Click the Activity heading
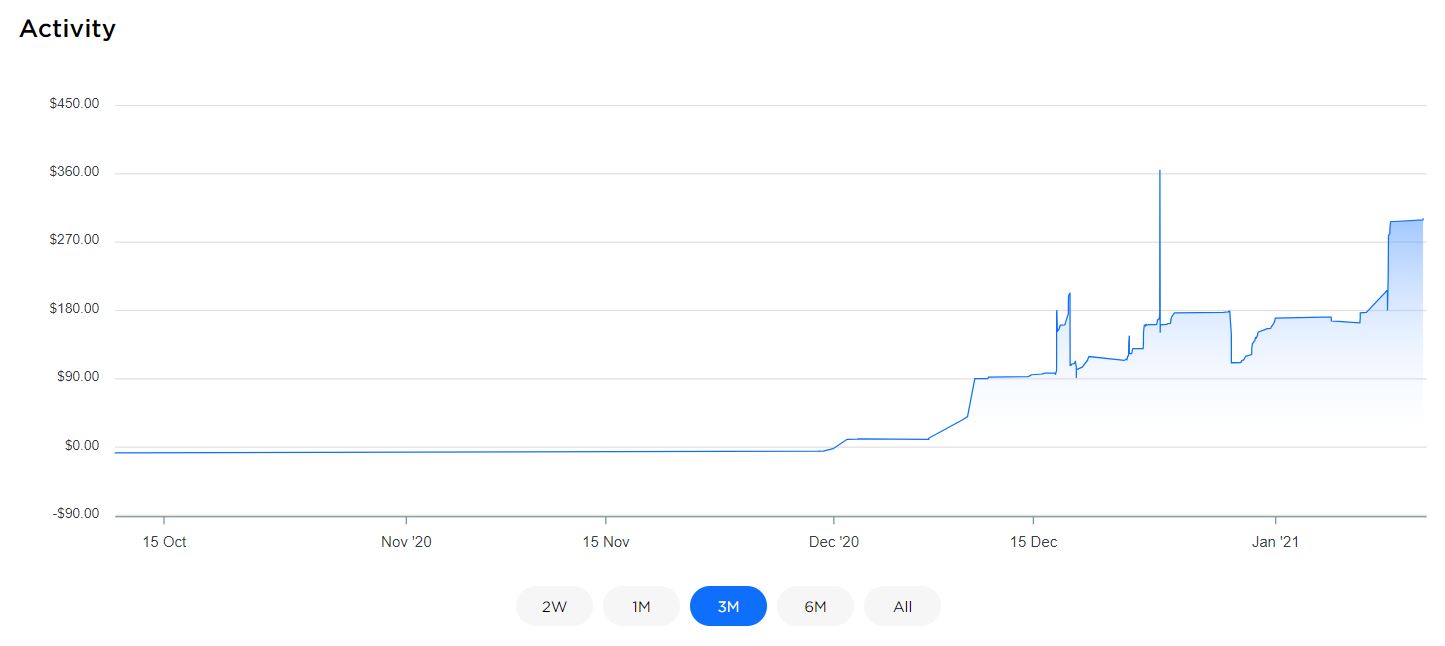Screen dimensions: 1445x646 (66, 29)
